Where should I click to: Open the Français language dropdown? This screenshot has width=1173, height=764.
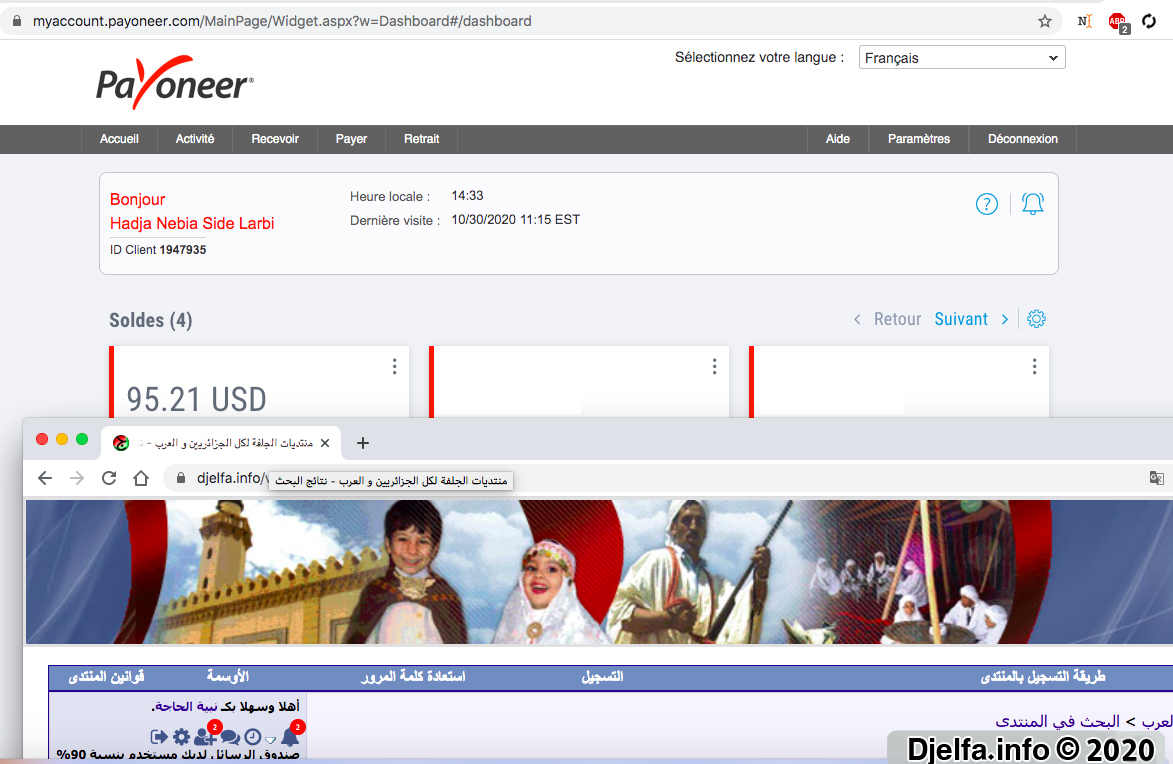(962, 58)
